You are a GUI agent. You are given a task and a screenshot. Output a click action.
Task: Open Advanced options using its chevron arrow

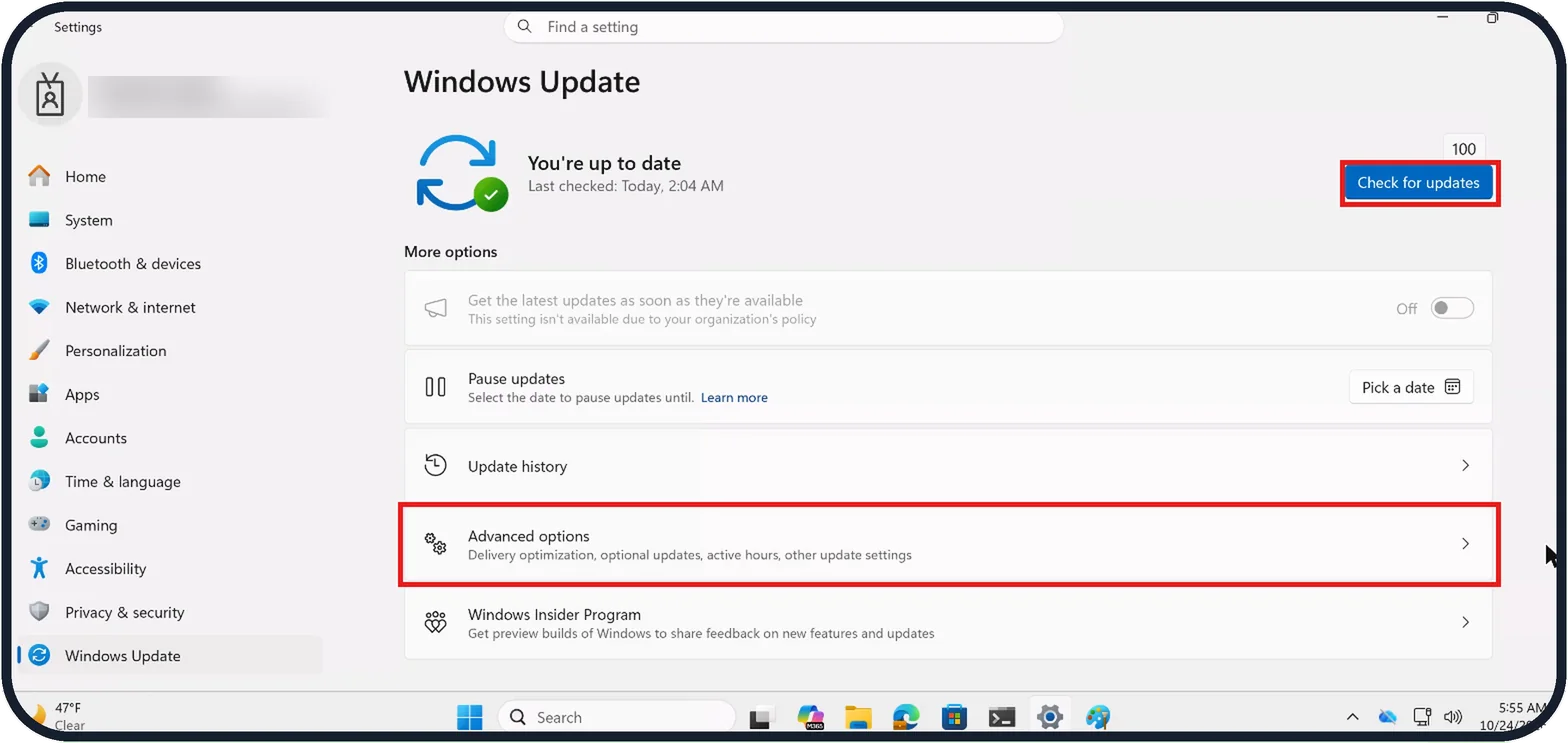(1465, 544)
